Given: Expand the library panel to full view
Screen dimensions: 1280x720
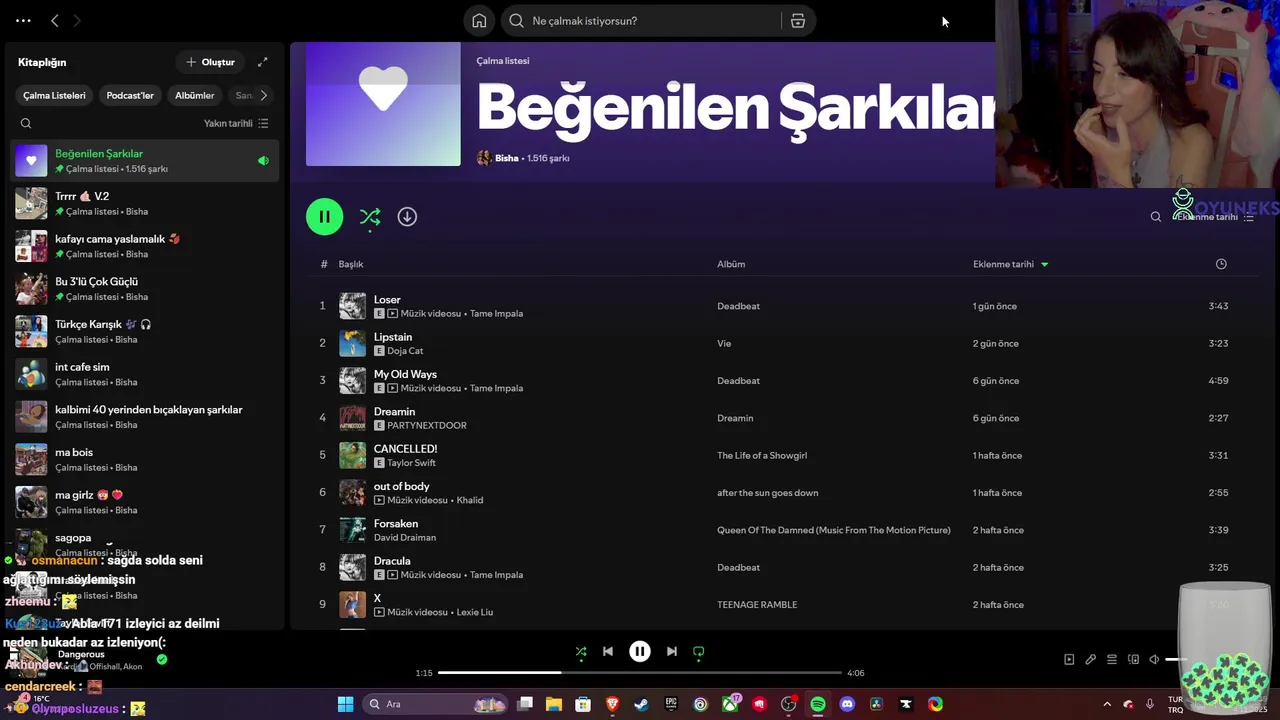Looking at the screenshot, I should (x=263, y=62).
